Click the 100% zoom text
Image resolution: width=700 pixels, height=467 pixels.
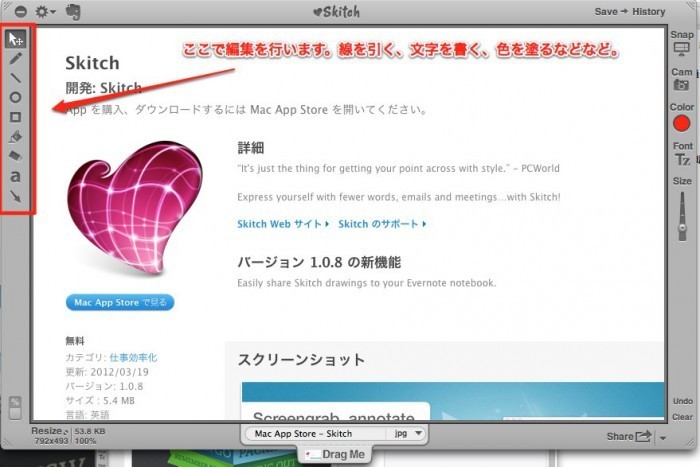point(85,441)
